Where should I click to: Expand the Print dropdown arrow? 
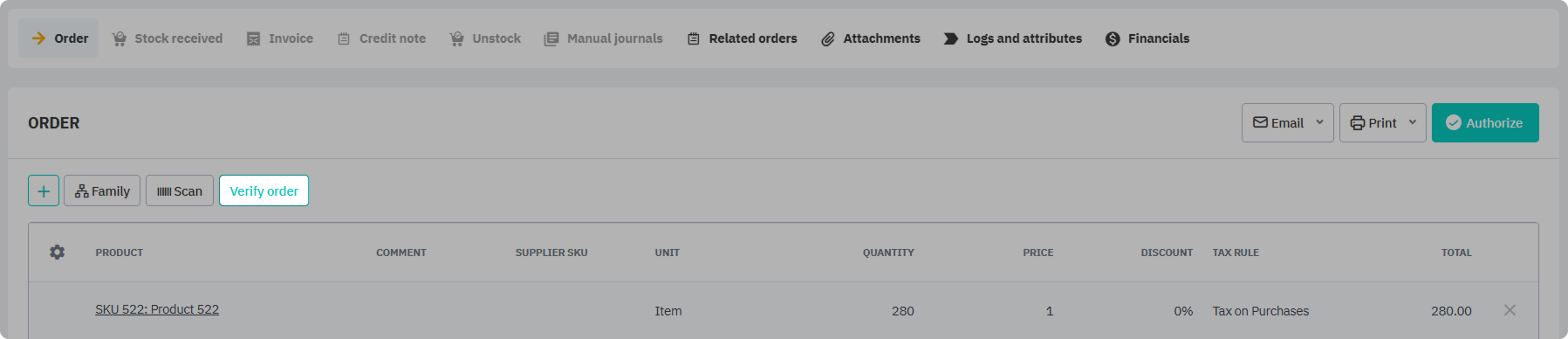tap(1413, 122)
